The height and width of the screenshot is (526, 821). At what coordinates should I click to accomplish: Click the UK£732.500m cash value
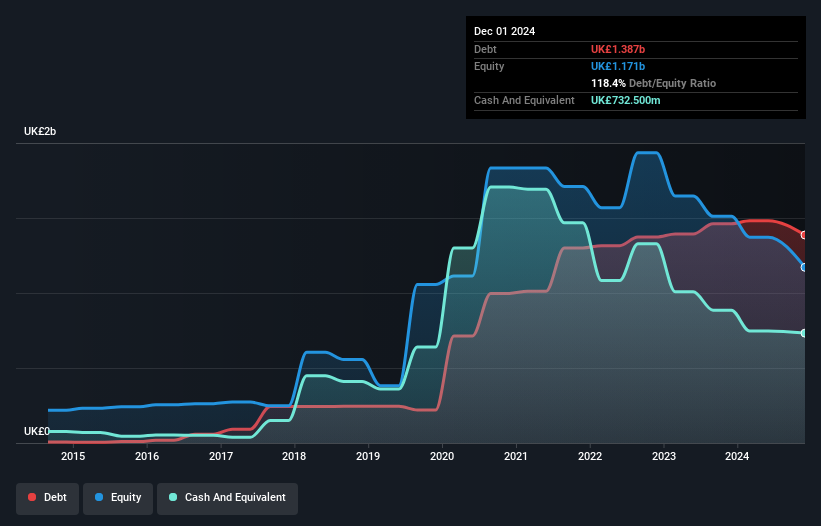(x=625, y=100)
